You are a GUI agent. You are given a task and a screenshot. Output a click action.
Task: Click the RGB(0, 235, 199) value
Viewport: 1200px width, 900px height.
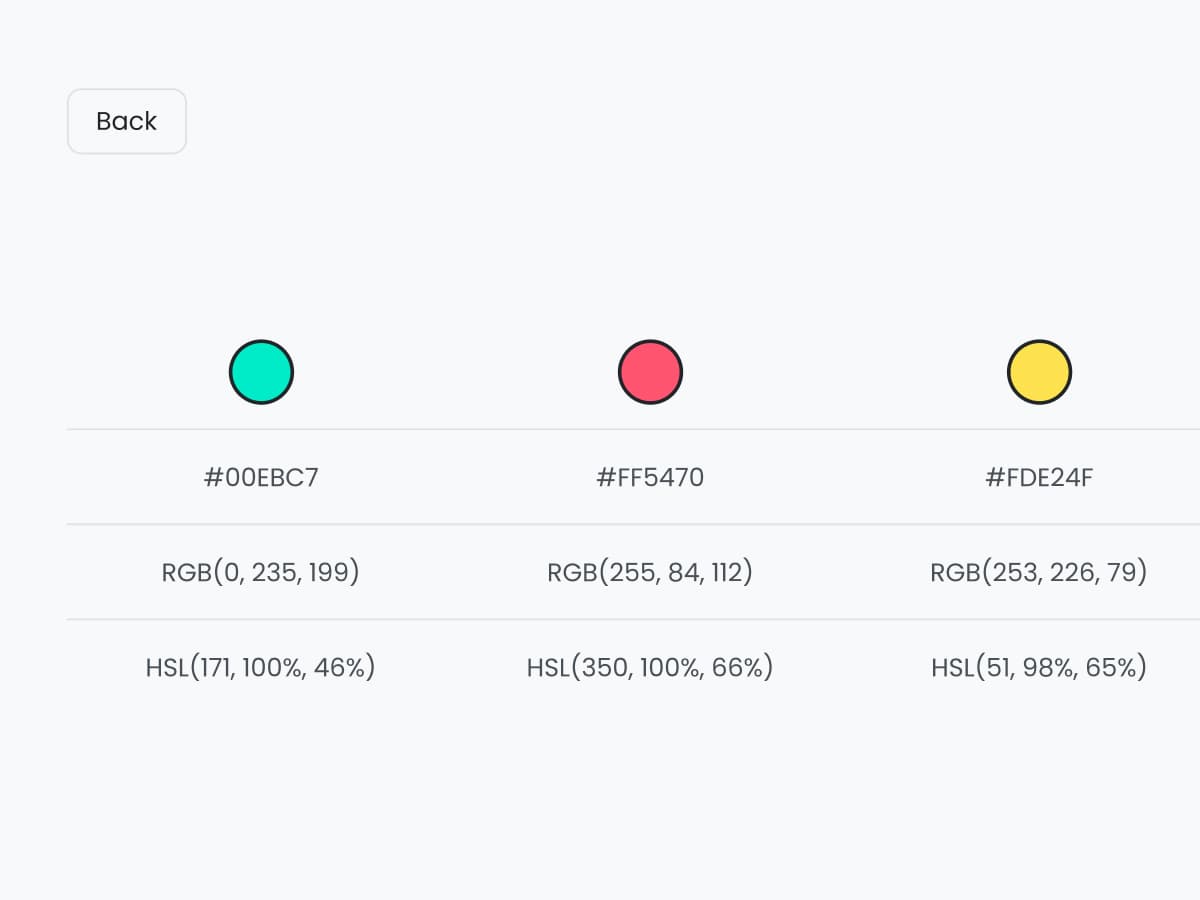click(x=261, y=572)
